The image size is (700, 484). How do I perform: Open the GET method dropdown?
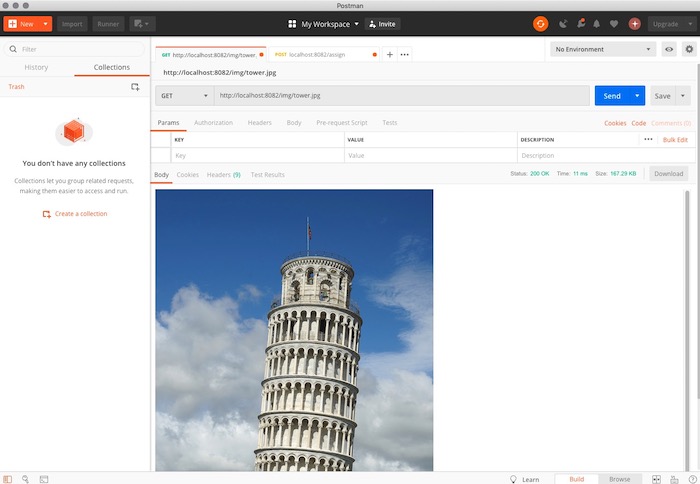coord(184,96)
